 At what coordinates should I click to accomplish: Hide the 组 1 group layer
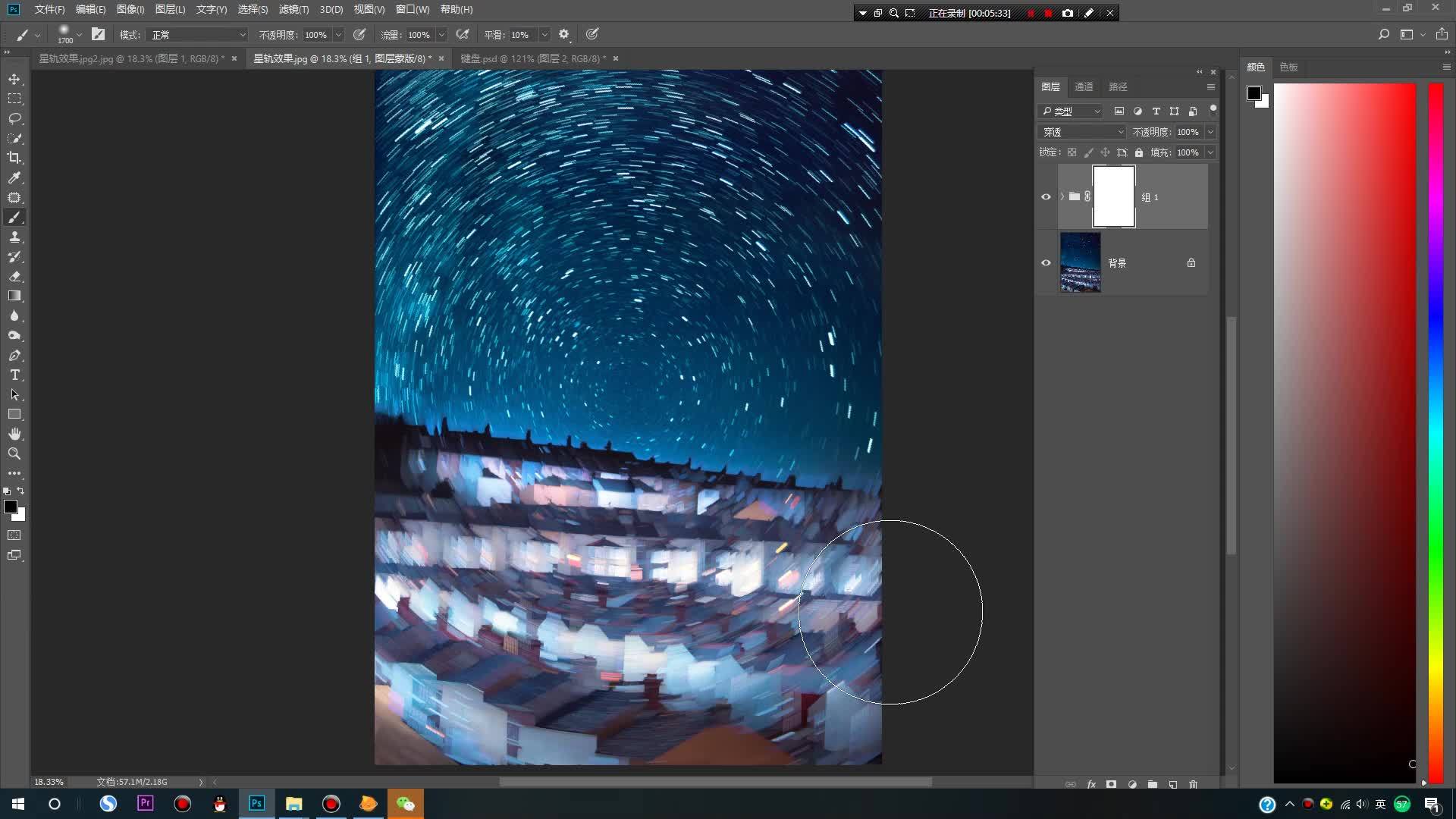coord(1046,196)
